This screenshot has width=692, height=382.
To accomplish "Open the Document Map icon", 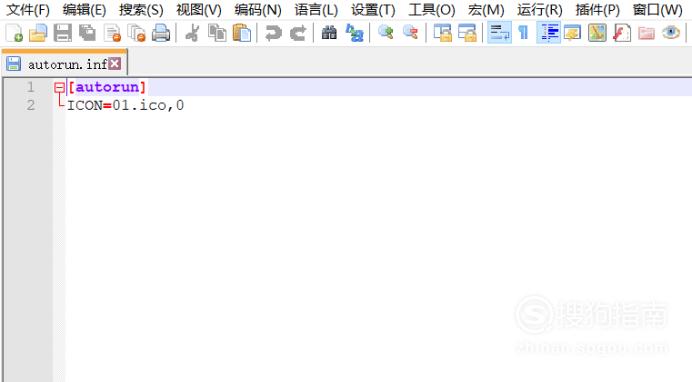I will click(x=597, y=33).
